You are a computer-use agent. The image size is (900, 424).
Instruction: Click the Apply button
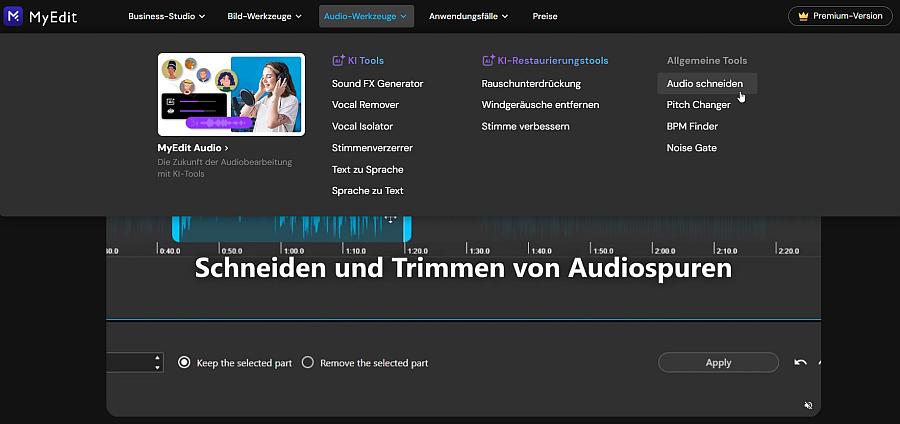718,363
